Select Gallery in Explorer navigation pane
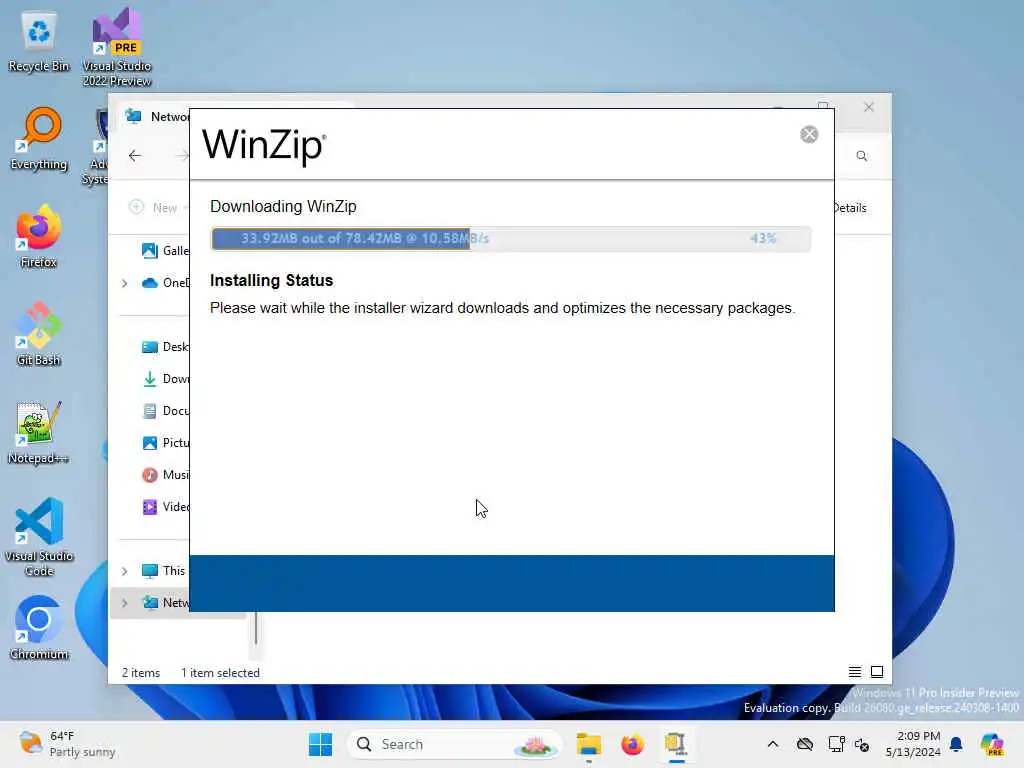 coord(165,251)
